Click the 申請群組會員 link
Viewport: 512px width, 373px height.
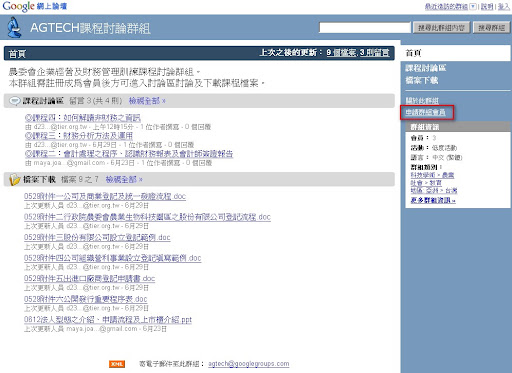pos(425,112)
